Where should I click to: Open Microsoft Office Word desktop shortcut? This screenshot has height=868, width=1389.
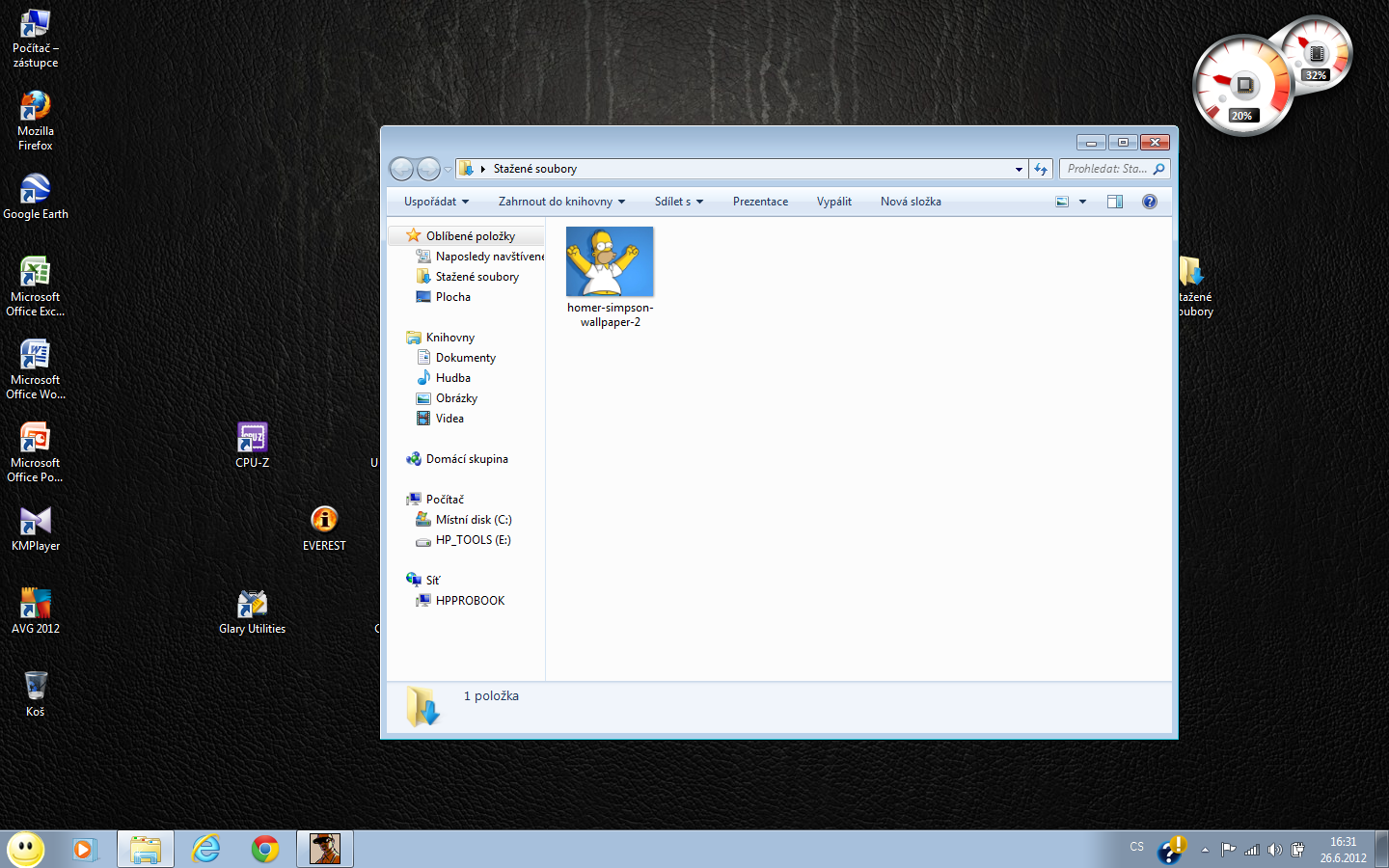pyautogui.click(x=36, y=369)
